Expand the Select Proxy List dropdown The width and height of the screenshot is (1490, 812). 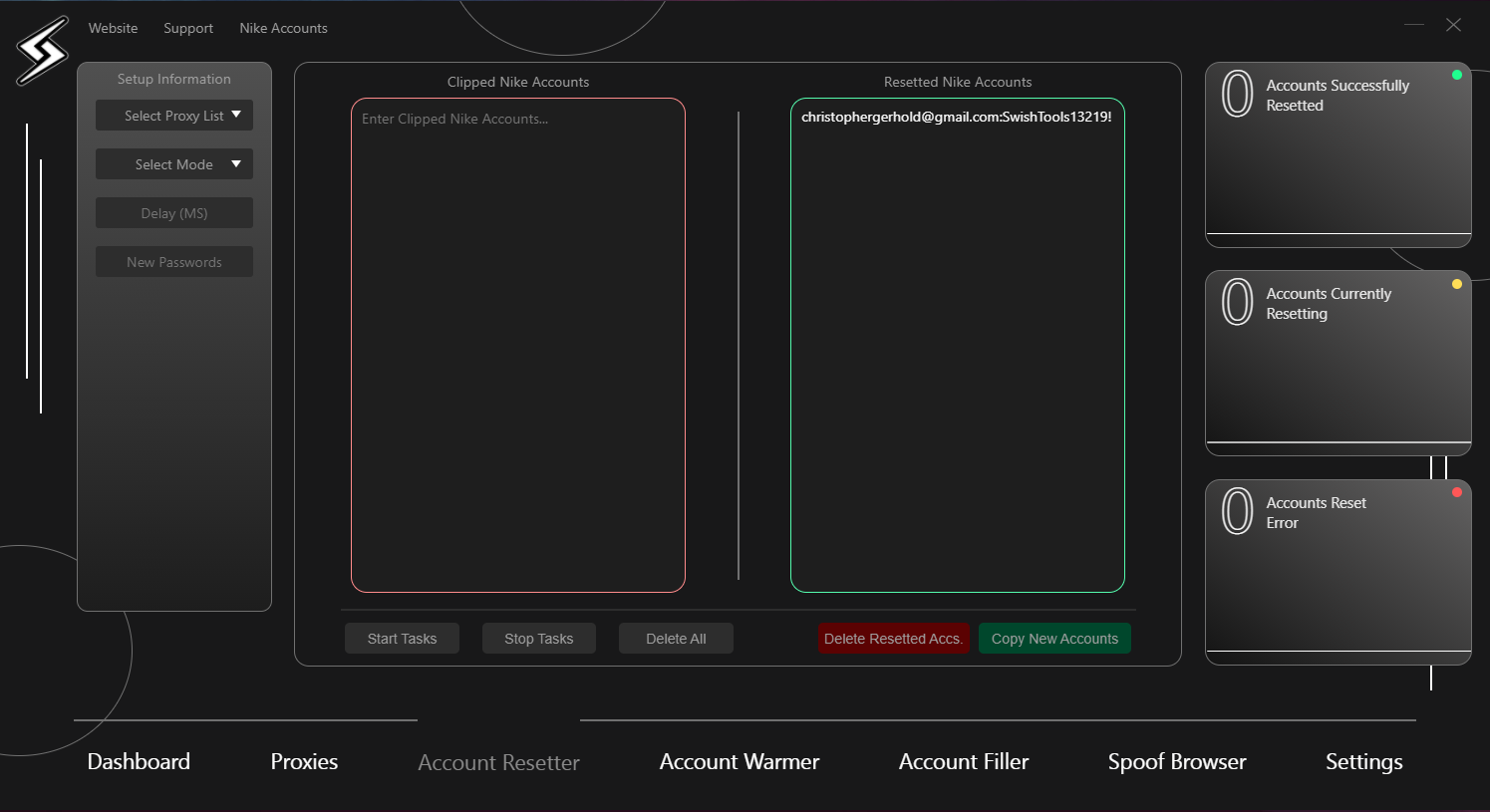pyautogui.click(x=174, y=116)
